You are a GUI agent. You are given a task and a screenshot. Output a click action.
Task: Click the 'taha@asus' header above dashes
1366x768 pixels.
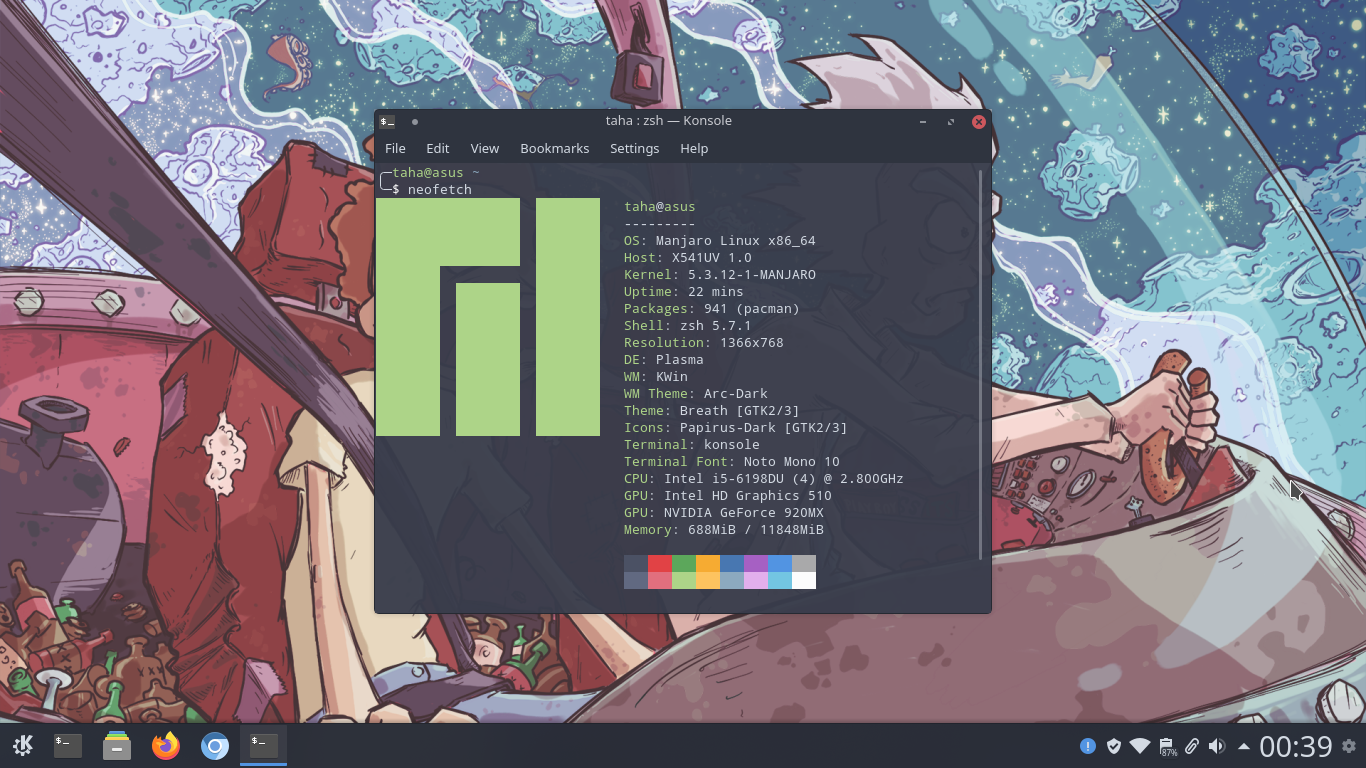click(660, 207)
